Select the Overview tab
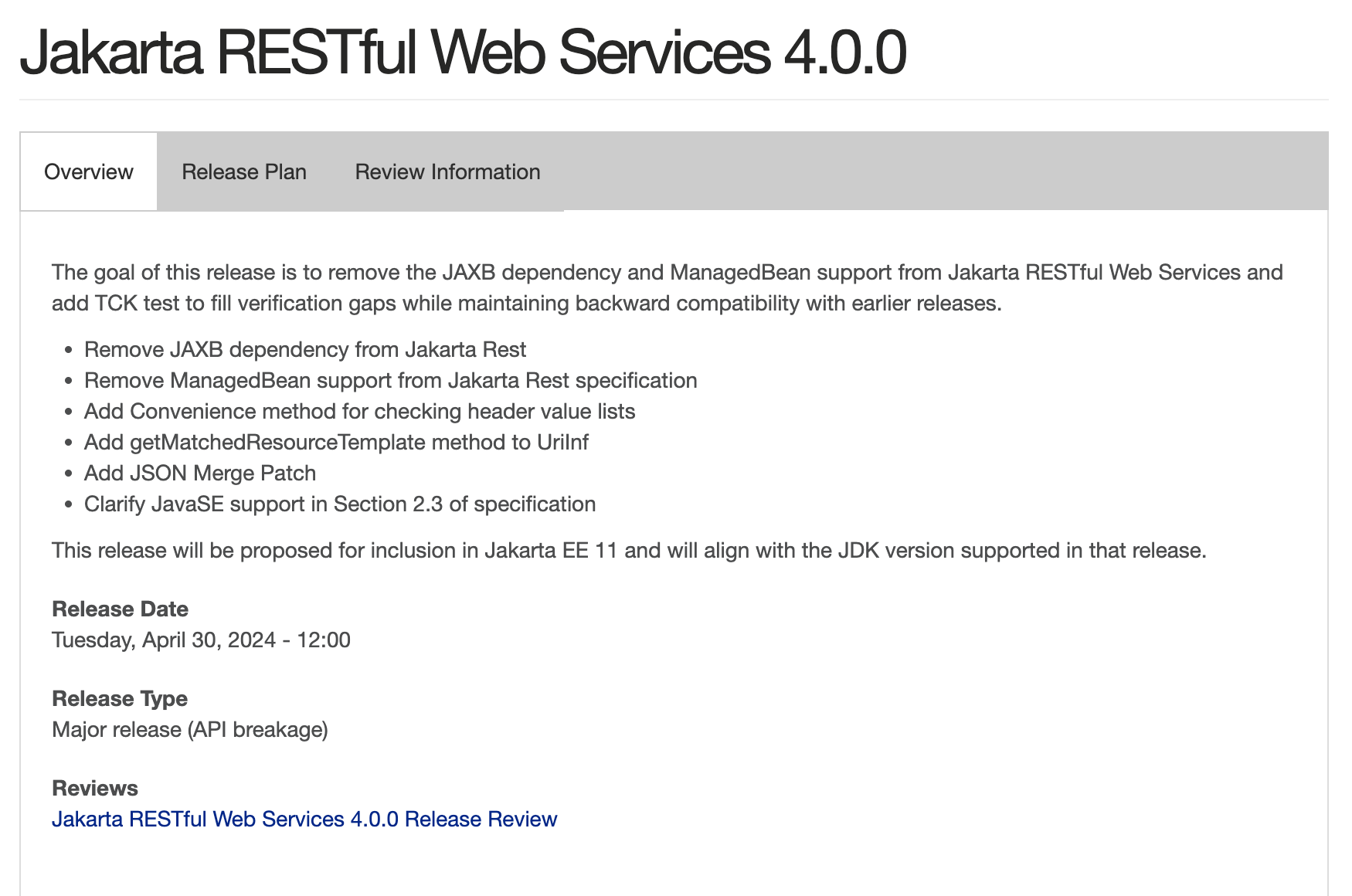 (x=88, y=171)
